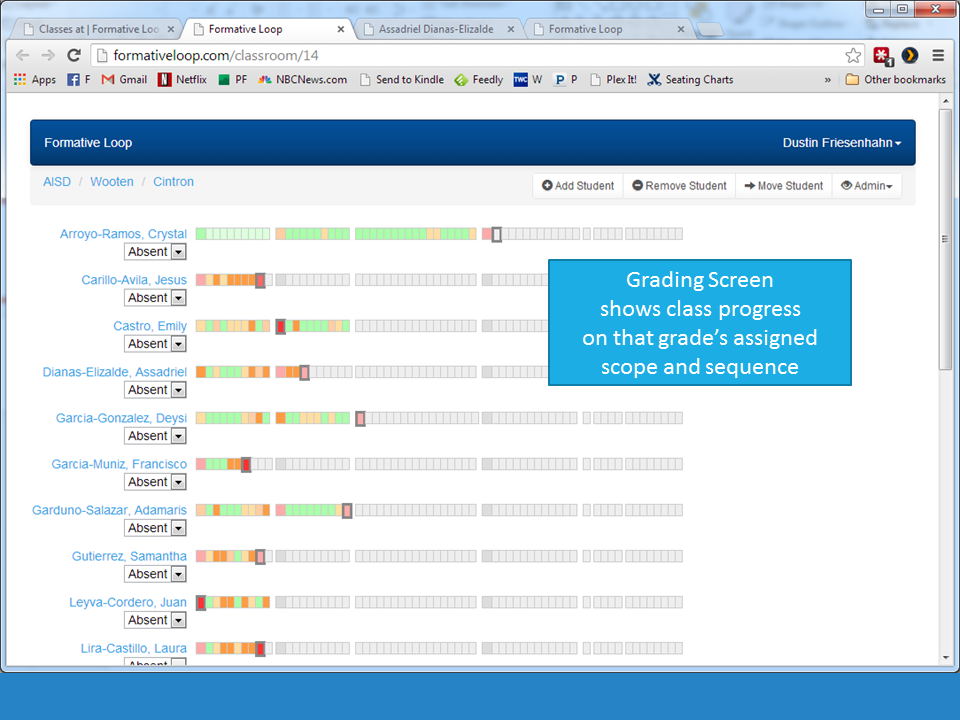
Task: Click the browser back arrow icon
Action: pyautogui.click(x=22, y=56)
